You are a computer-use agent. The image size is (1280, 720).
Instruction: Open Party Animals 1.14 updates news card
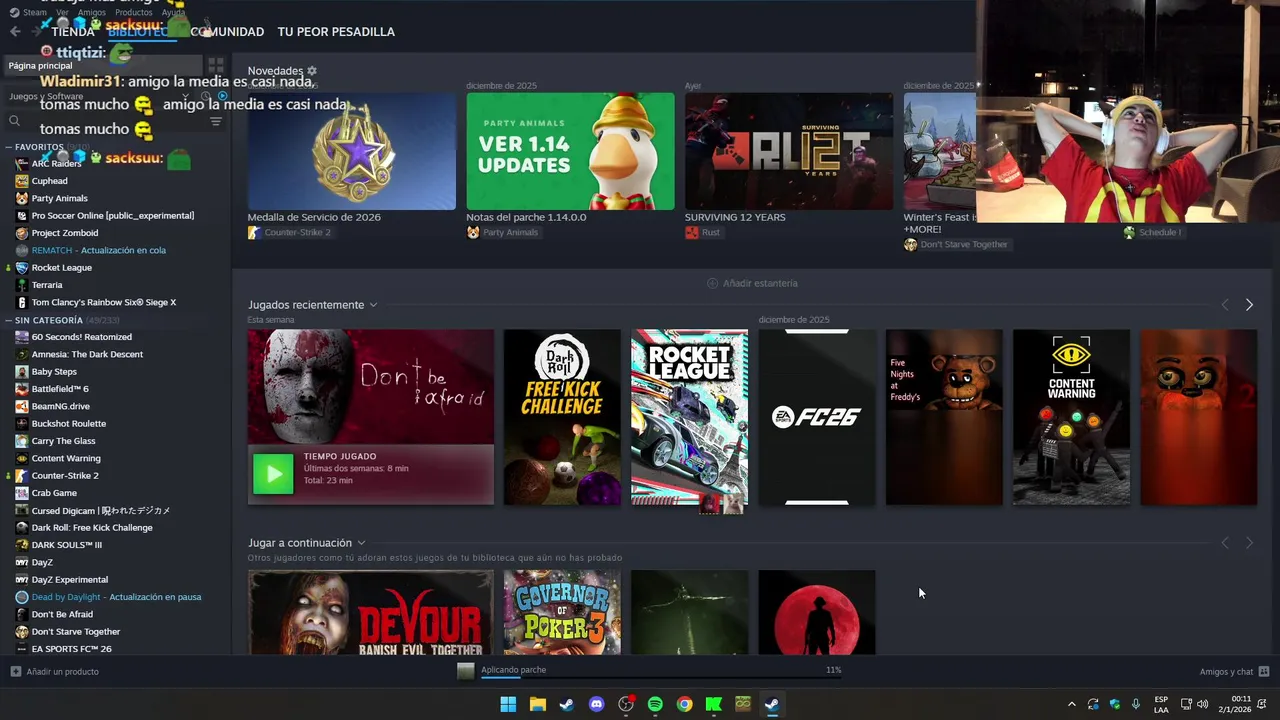point(570,151)
